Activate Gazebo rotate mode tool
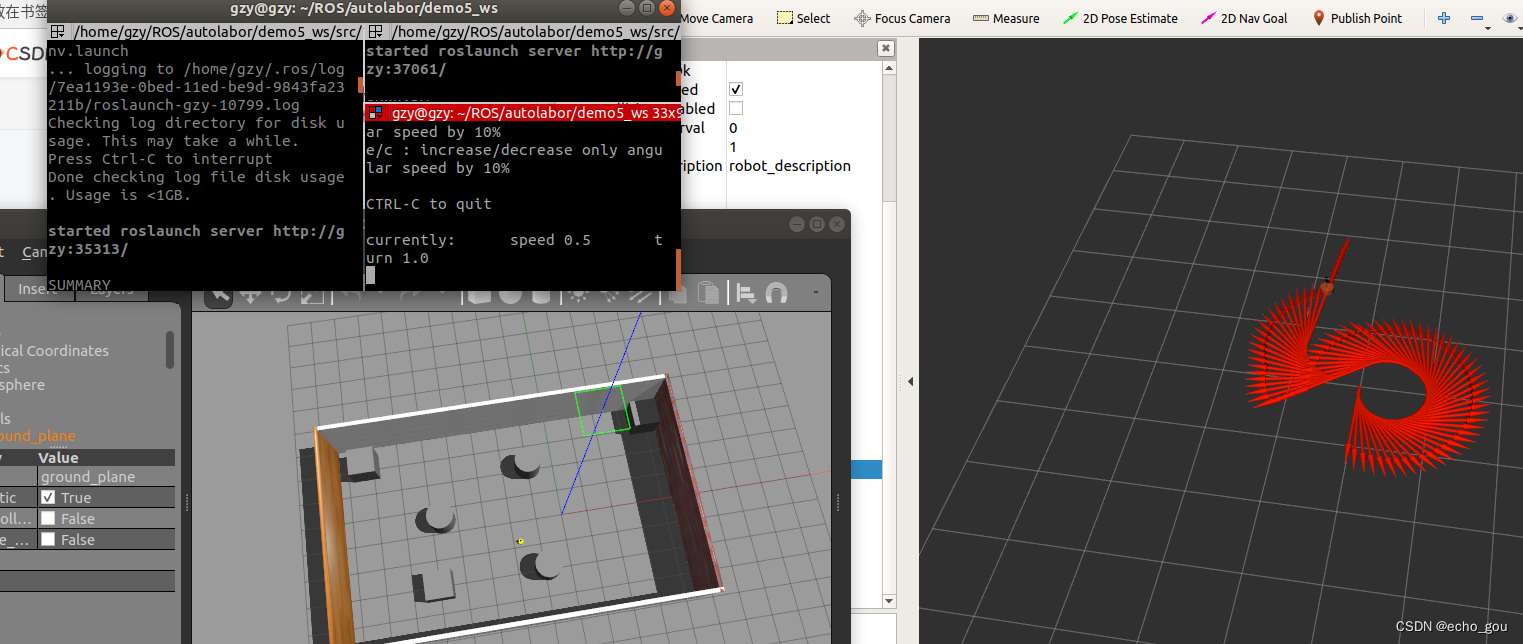 click(x=282, y=296)
